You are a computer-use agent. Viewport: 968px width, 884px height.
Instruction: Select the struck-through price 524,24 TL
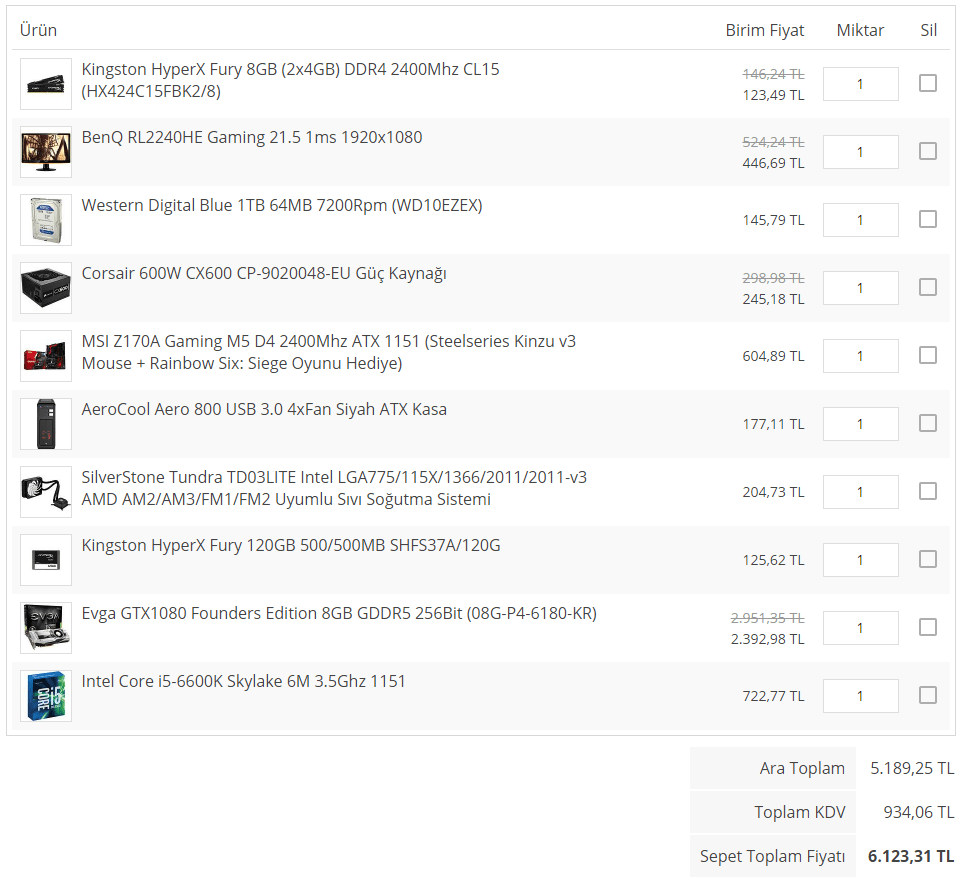[773, 142]
